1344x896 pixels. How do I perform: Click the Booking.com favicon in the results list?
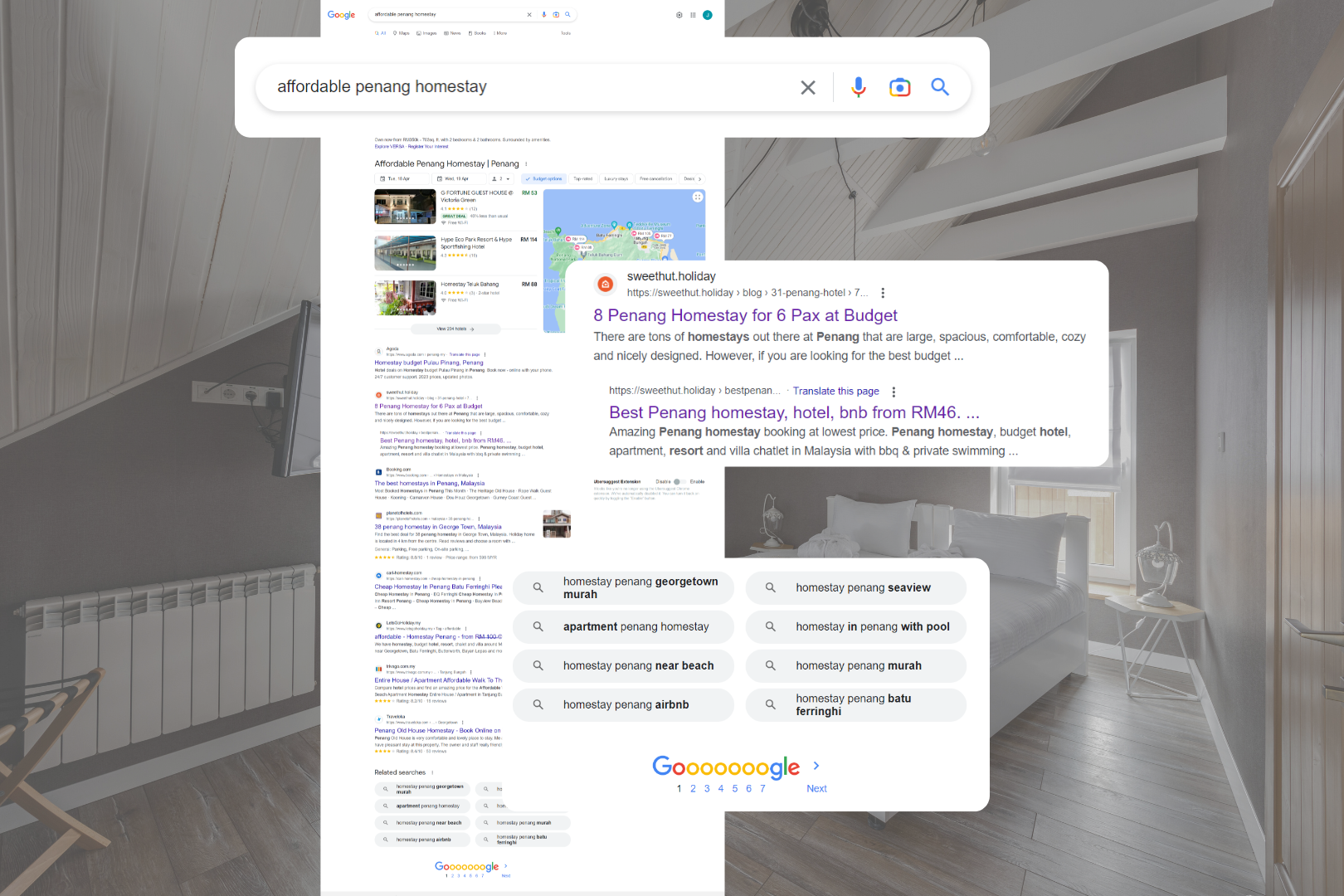coord(378,472)
